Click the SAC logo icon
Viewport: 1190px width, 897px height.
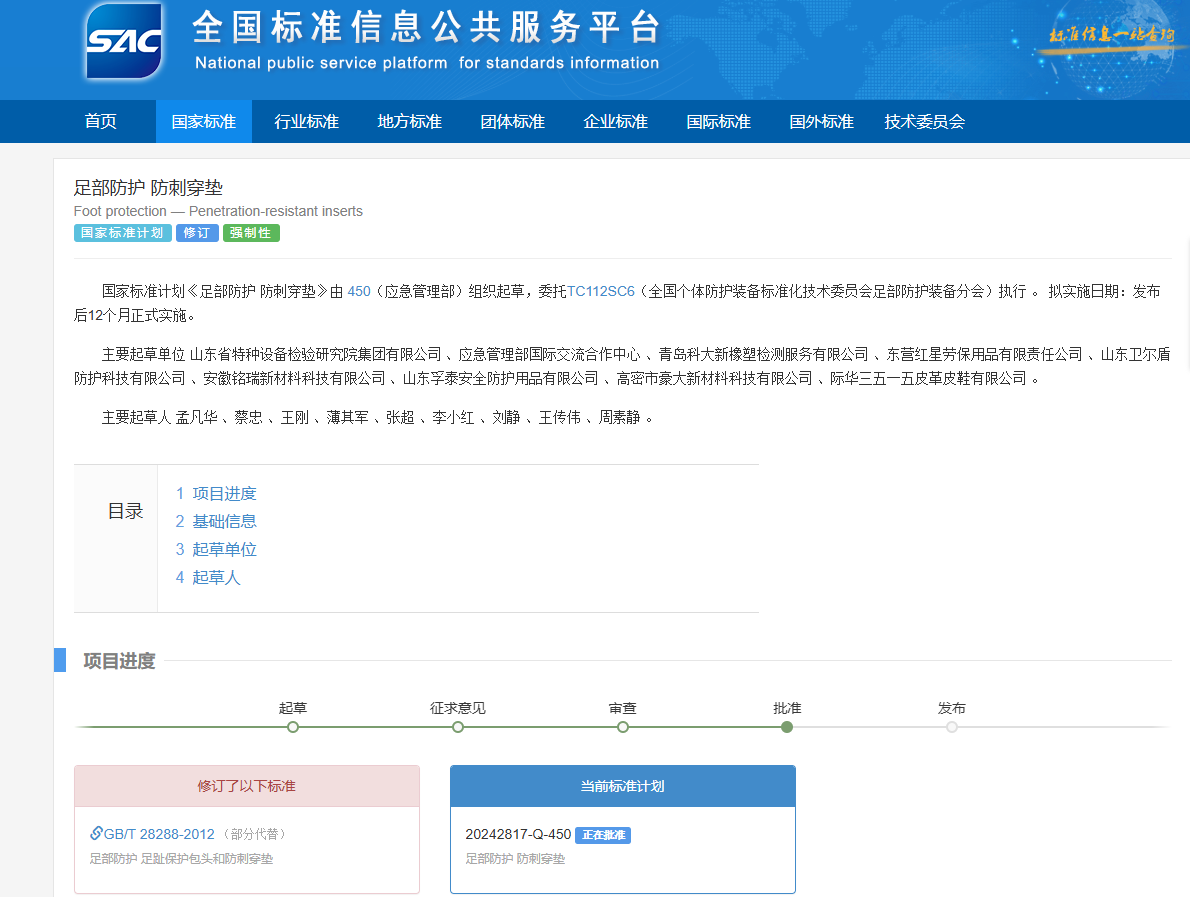[x=124, y=40]
